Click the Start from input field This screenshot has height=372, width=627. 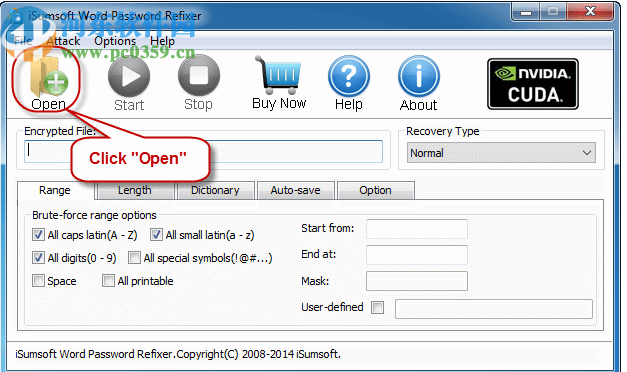coord(417,229)
